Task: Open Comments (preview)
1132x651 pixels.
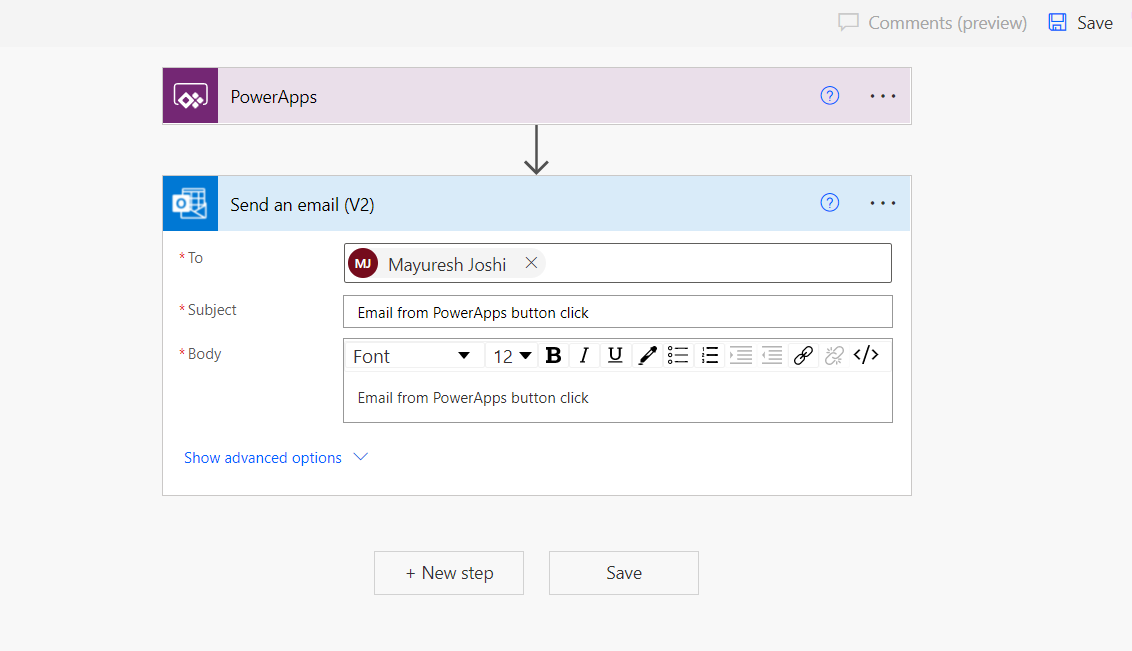Action: 931,22
